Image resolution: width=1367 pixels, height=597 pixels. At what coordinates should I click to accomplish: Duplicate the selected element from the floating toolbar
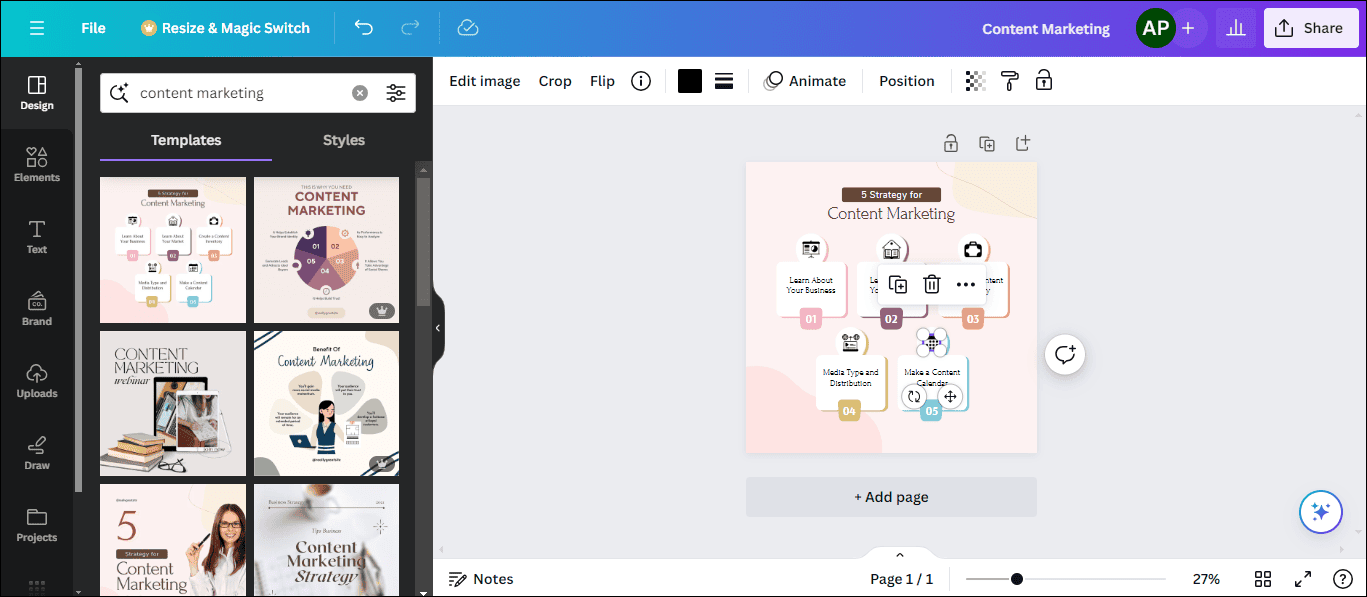898,284
